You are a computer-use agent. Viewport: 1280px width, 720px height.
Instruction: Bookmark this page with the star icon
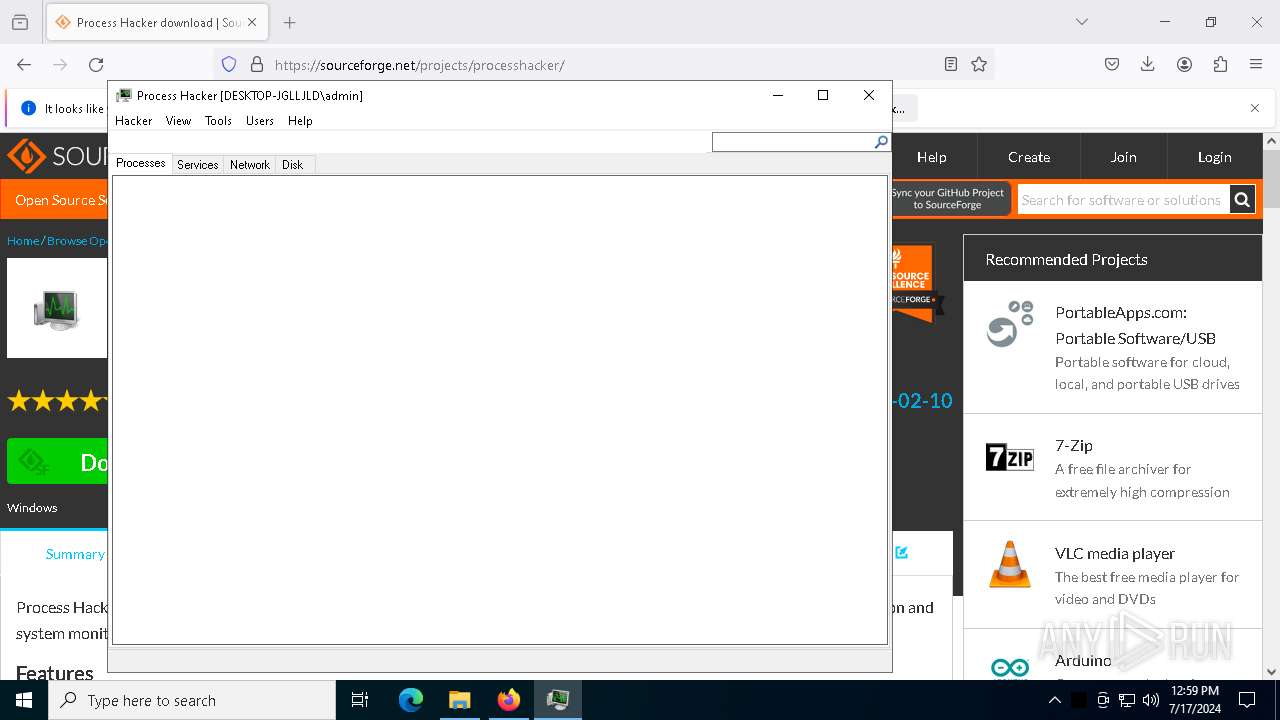(x=979, y=64)
